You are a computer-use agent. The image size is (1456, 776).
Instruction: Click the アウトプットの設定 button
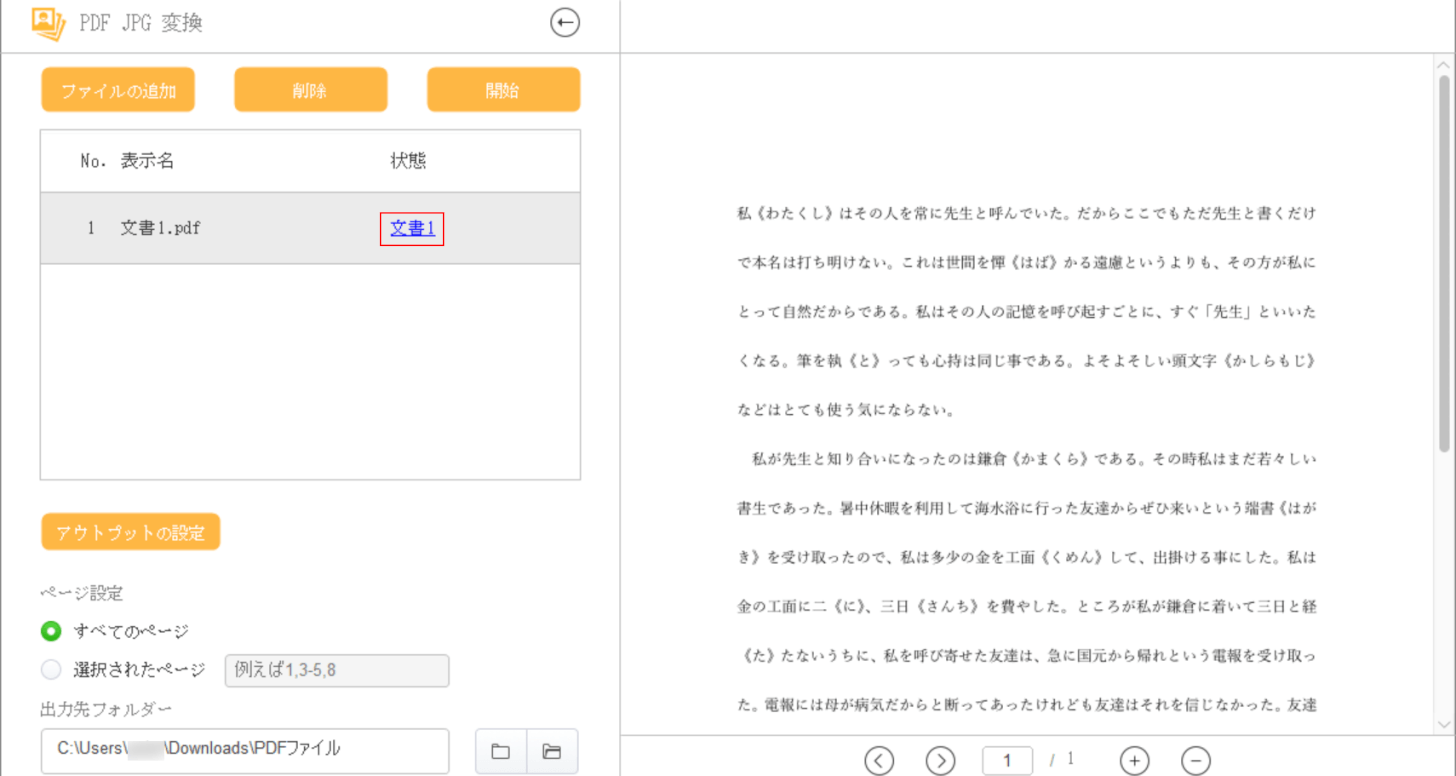point(131,532)
